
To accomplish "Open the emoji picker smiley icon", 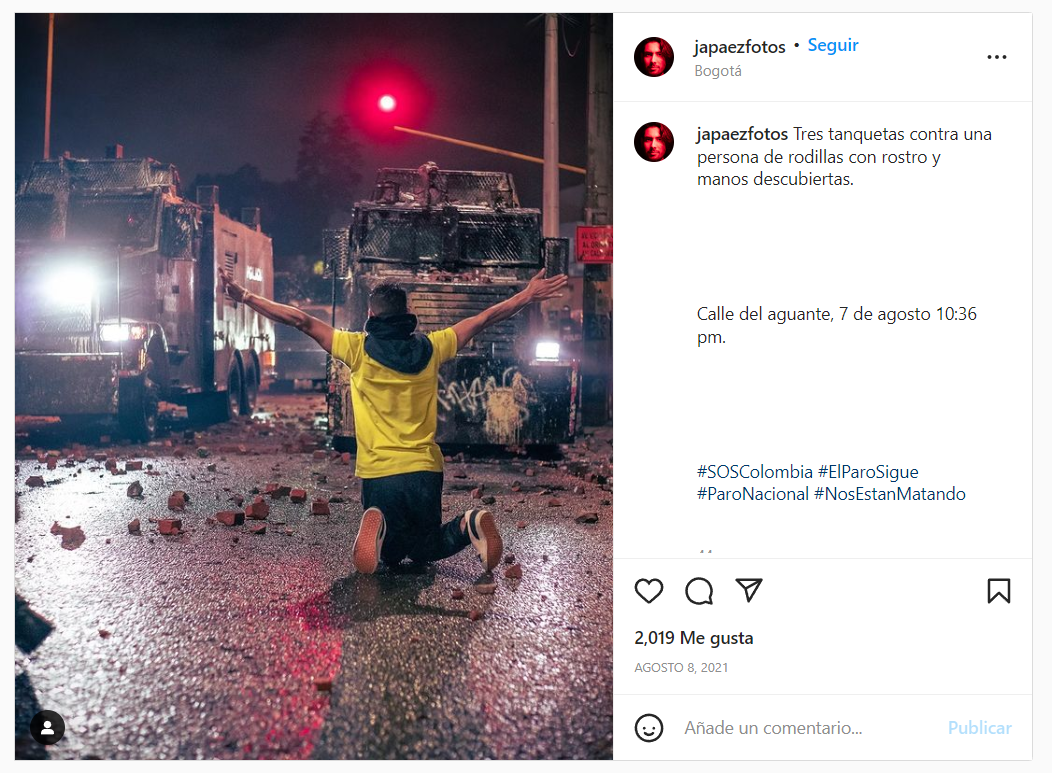I will pyautogui.click(x=649, y=728).
